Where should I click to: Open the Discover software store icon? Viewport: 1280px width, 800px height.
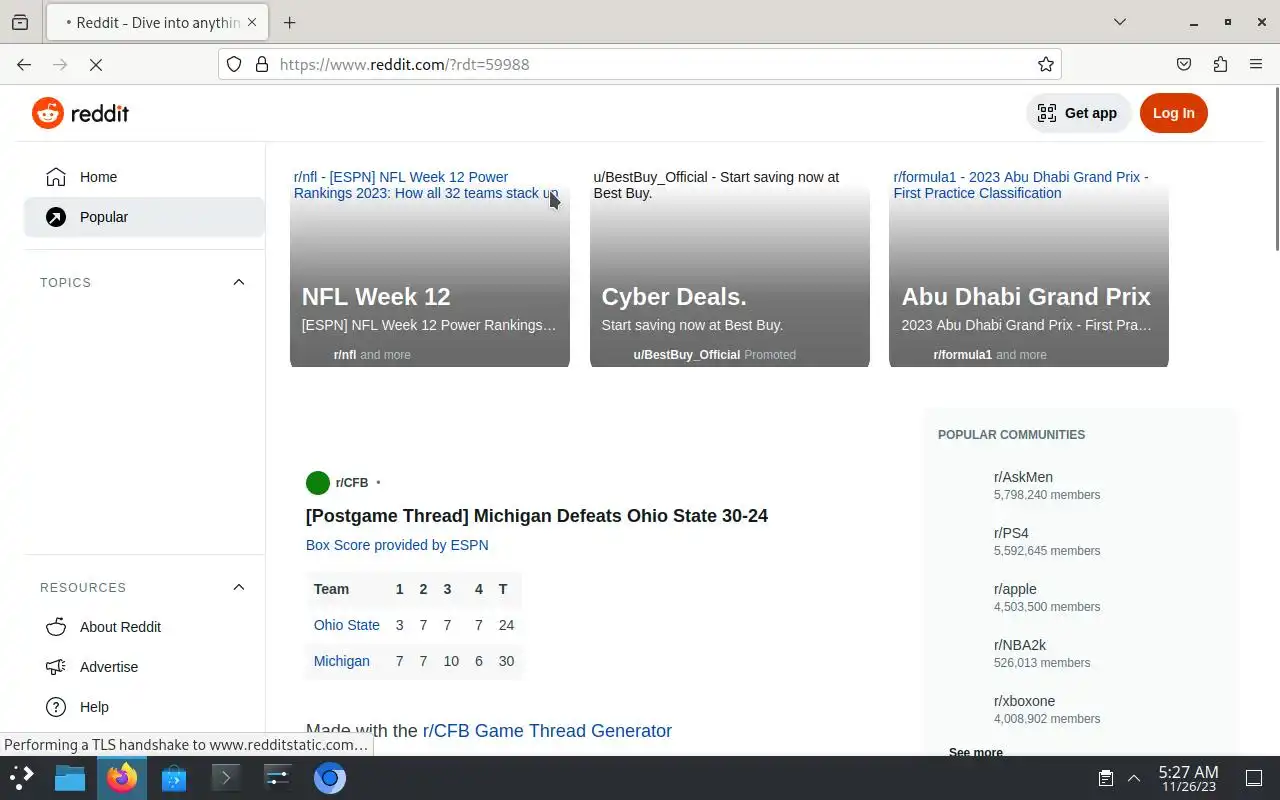coord(174,777)
